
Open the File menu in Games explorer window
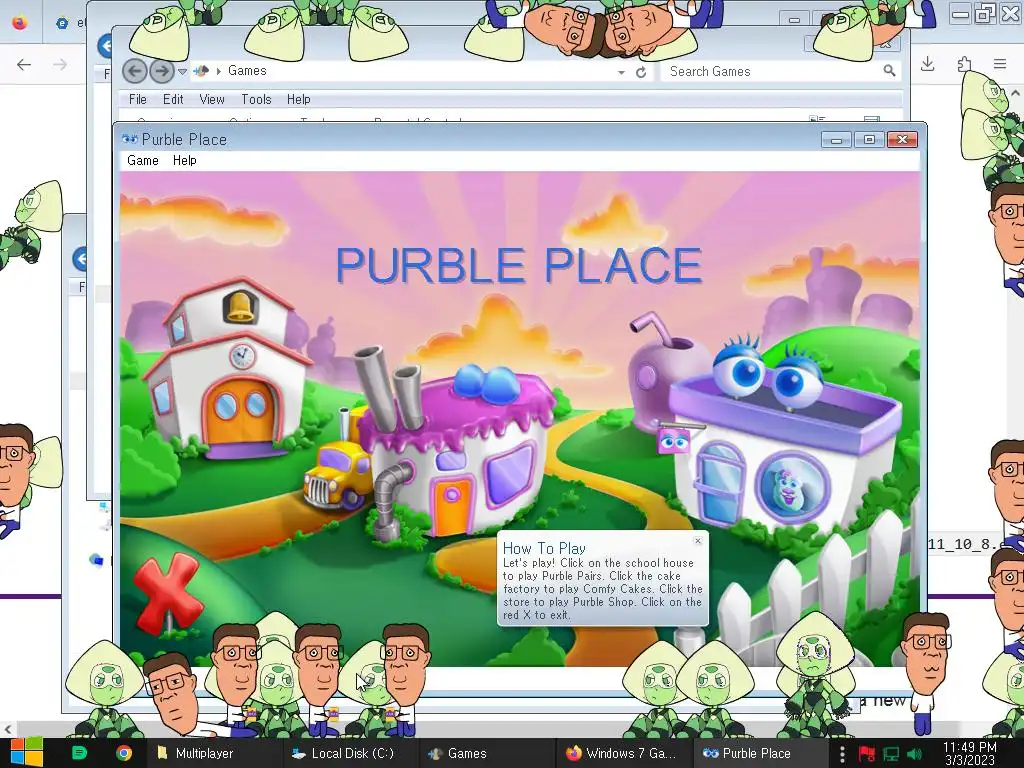pos(137,99)
